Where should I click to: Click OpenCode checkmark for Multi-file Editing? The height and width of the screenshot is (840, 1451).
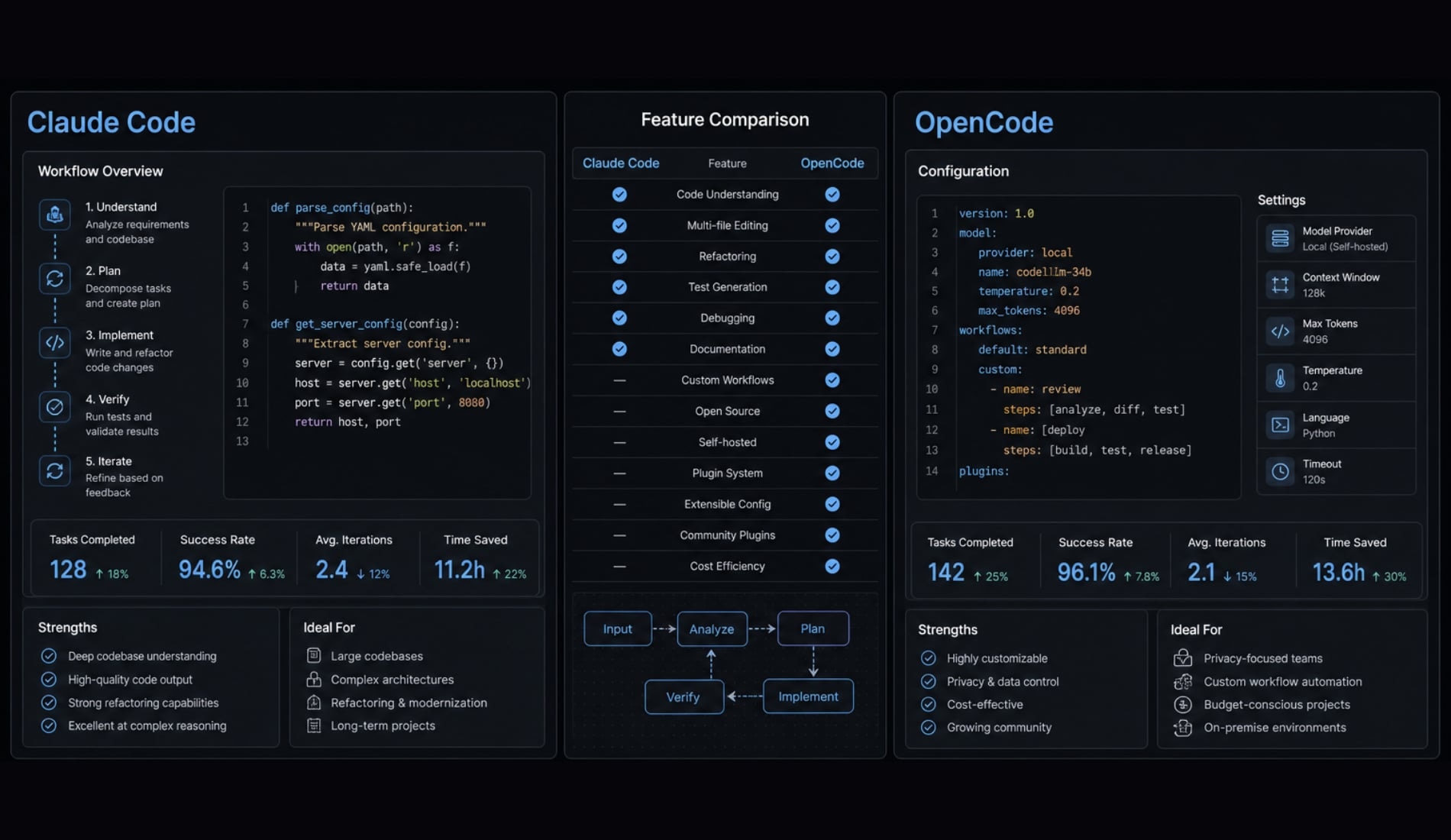(832, 225)
